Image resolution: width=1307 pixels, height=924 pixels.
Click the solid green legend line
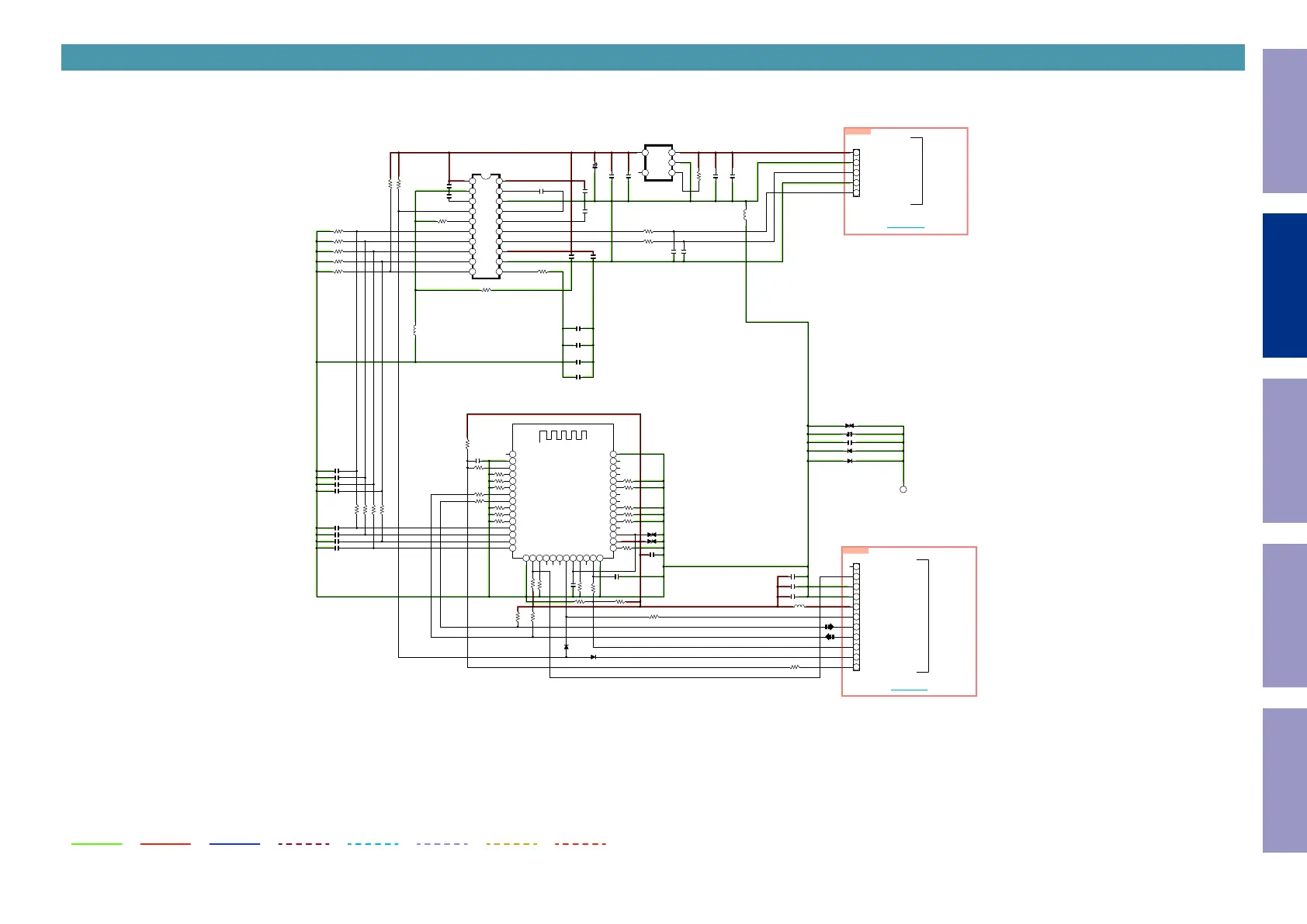point(97,844)
